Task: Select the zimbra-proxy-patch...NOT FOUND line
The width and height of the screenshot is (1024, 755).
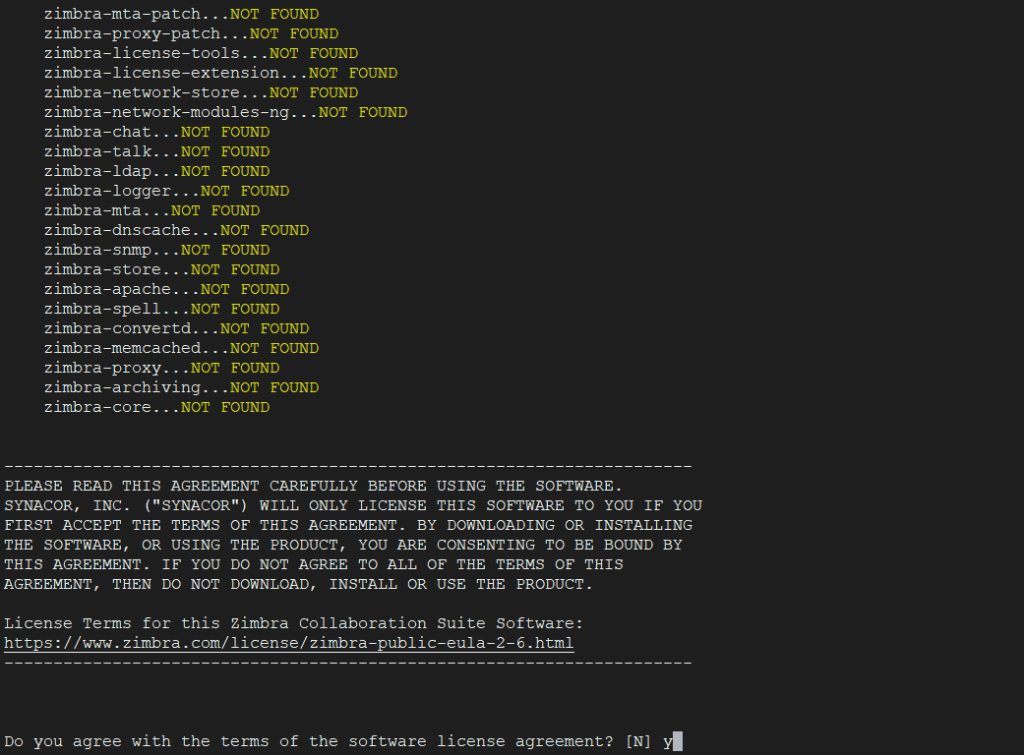Action: (191, 34)
